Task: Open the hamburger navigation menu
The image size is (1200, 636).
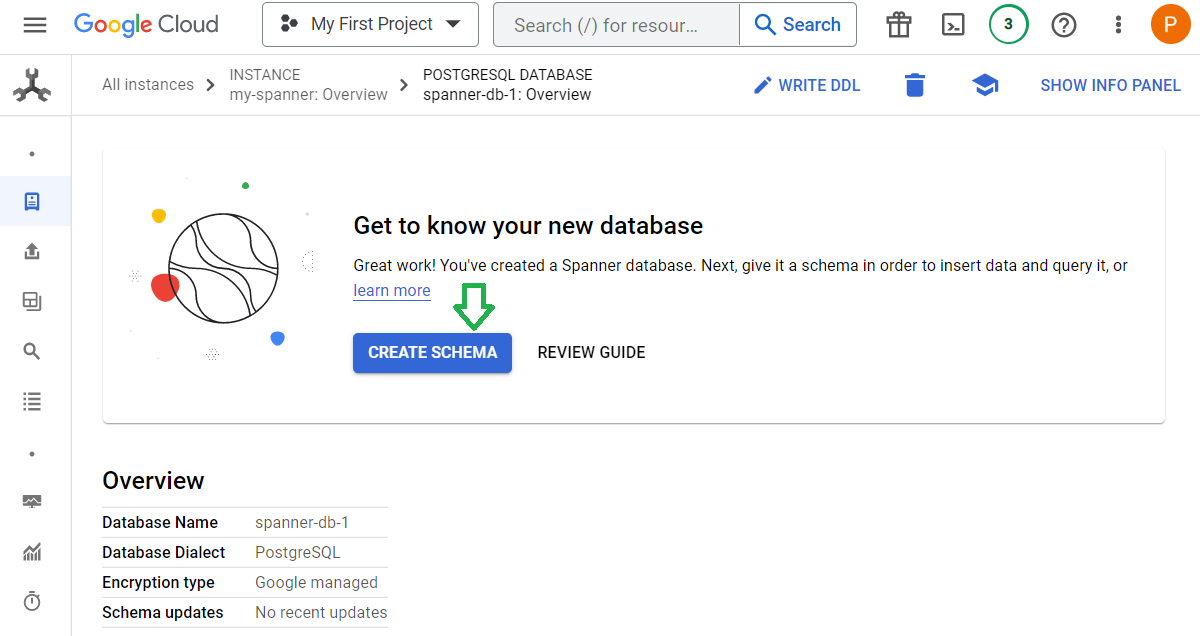Action: (35, 25)
